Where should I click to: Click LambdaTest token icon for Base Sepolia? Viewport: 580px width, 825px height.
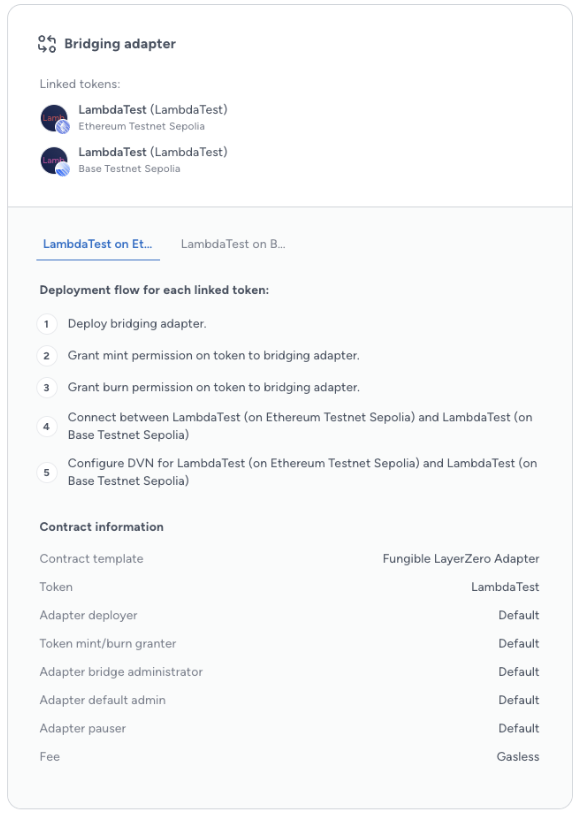coord(55,161)
